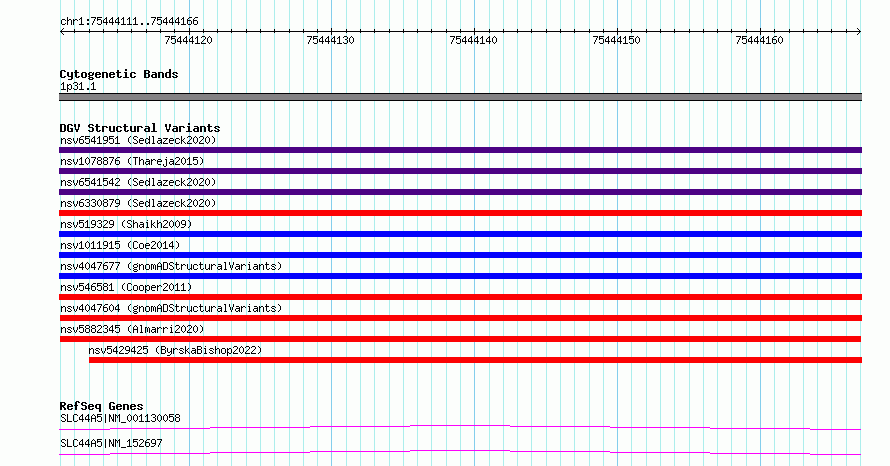Click the blue bar for nsv519329
890x466 pixels.
click(x=460, y=234)
